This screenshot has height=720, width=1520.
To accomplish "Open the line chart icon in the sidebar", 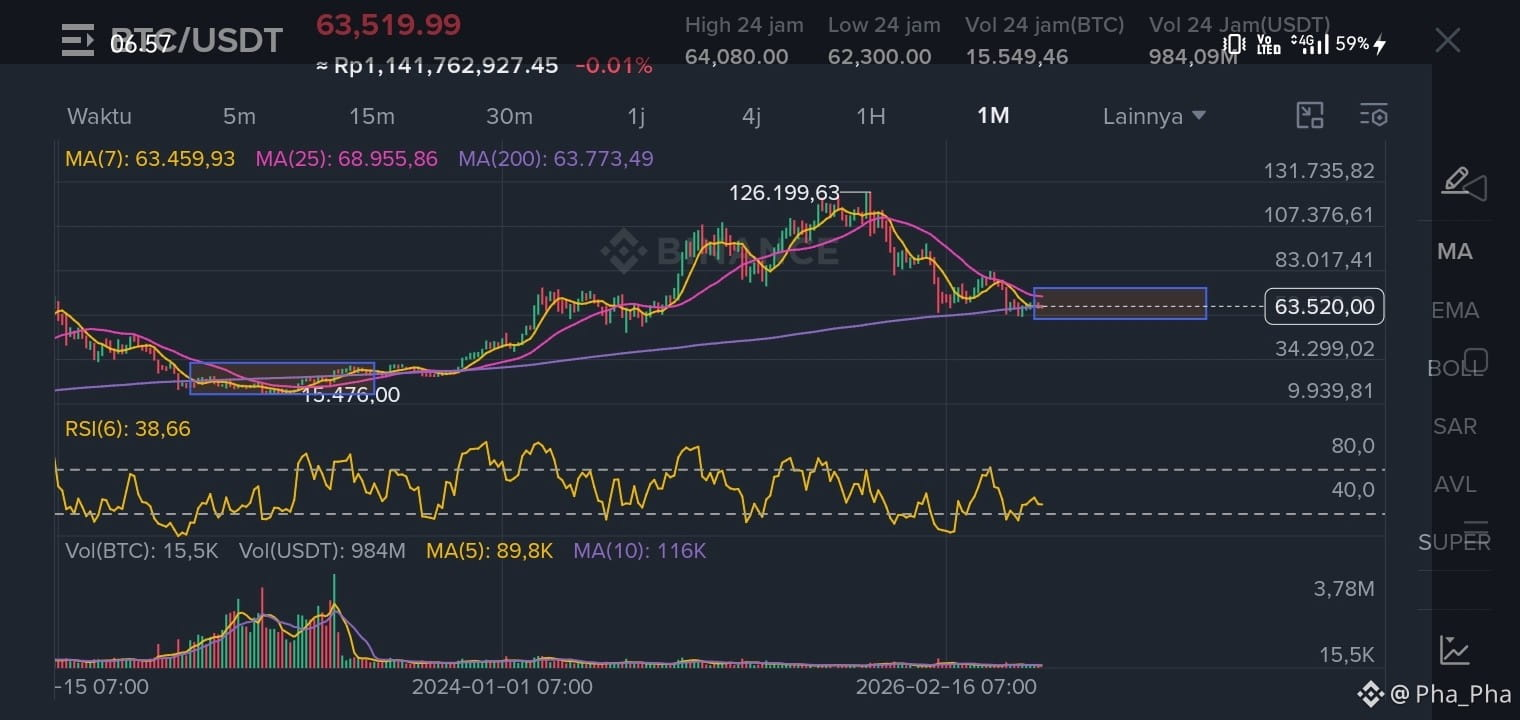I will pos(1454,650).
